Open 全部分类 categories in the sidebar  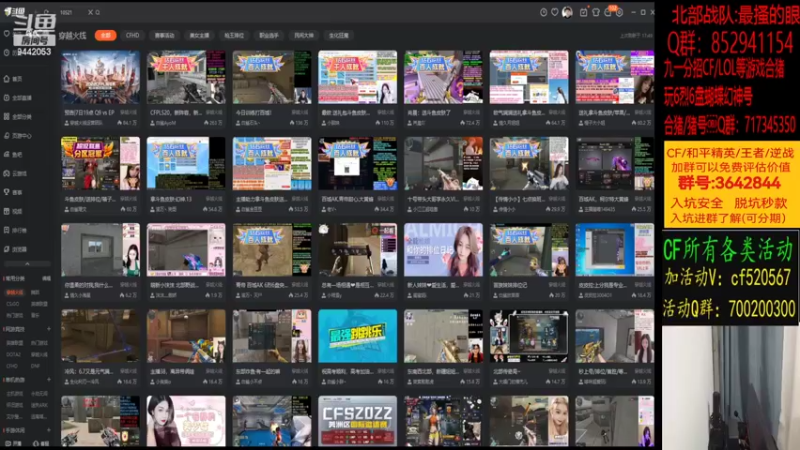pos(18,117)
